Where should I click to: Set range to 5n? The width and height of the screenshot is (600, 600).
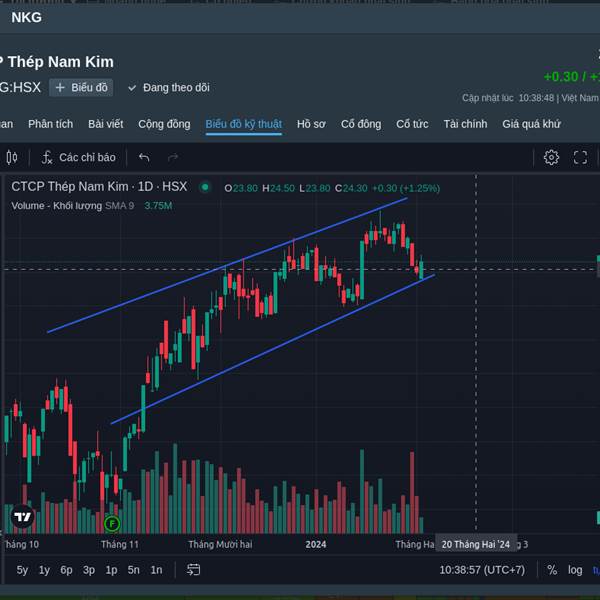(x=134, y=570)
